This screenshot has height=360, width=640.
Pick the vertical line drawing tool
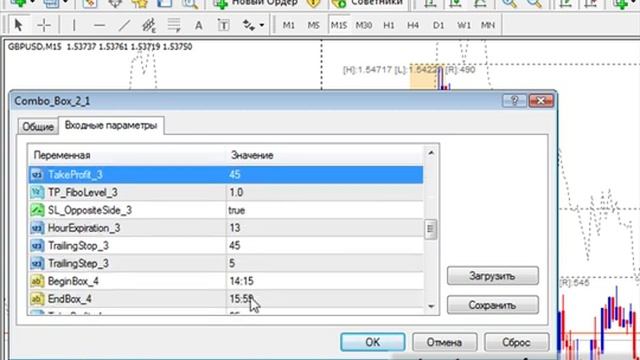click(x=74, y=25)
